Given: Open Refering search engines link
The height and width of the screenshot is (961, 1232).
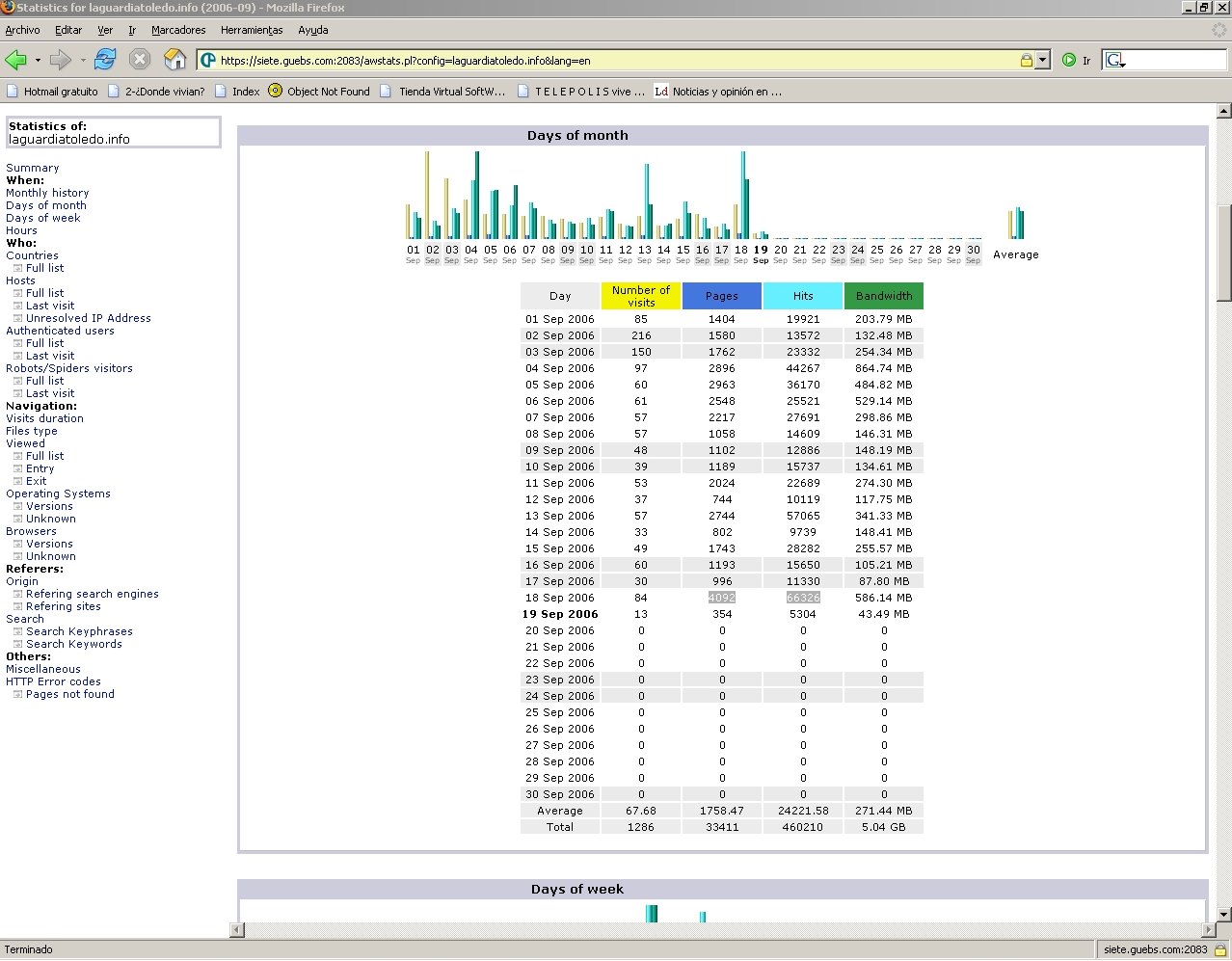Looking at the screenshot, I should (x=92, y=594).
